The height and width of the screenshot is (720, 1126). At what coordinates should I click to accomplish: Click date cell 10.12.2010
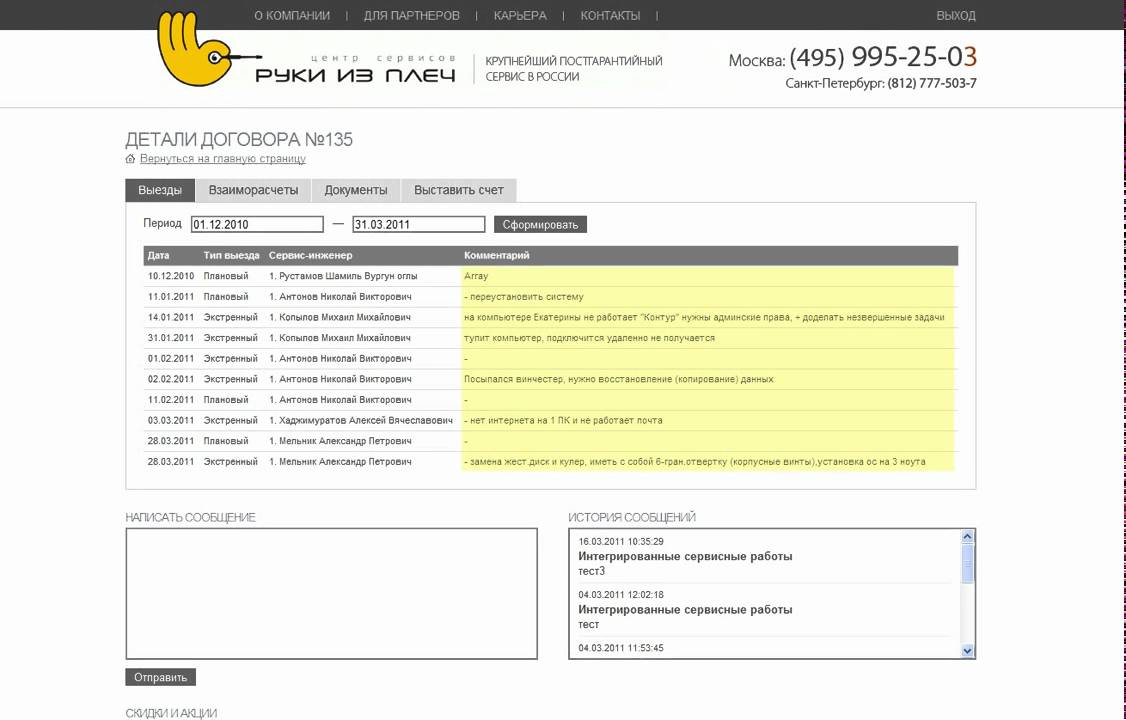point(171,276)
